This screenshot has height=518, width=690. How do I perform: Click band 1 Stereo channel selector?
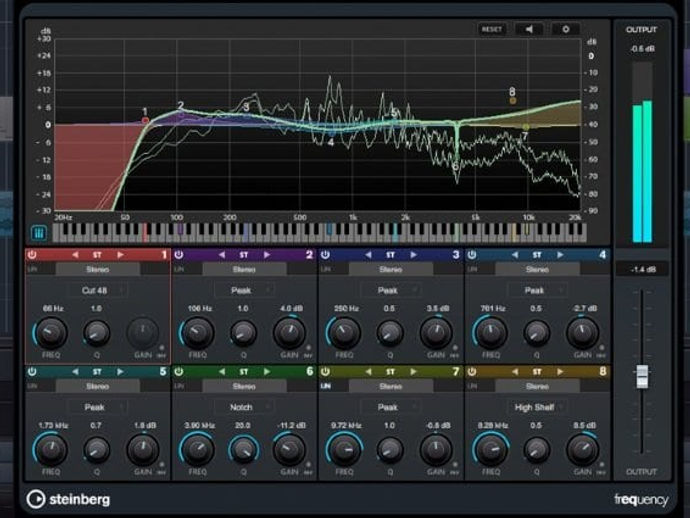[x=98, y=269]
